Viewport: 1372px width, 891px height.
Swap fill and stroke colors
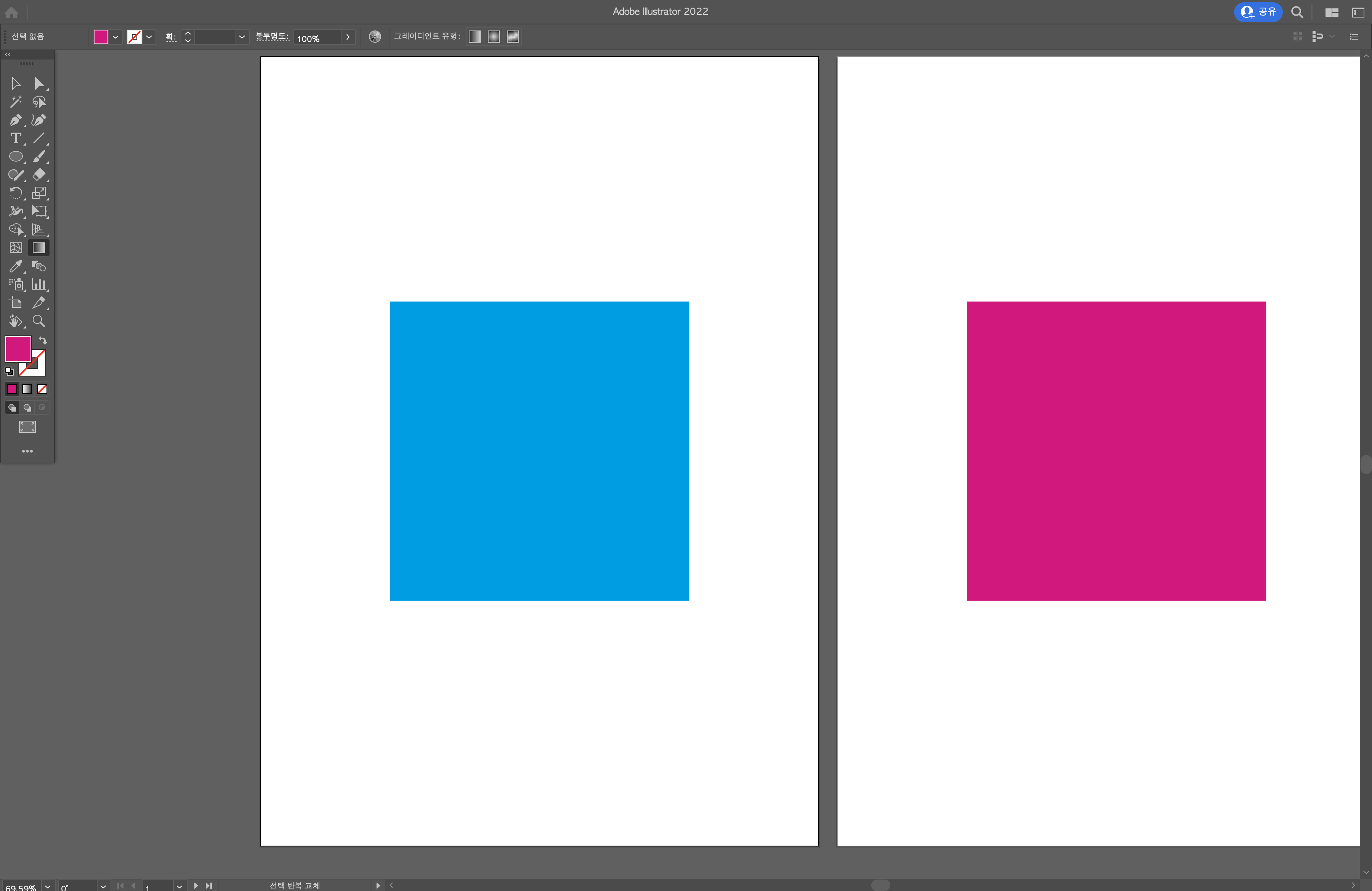(x=43, y=340)
